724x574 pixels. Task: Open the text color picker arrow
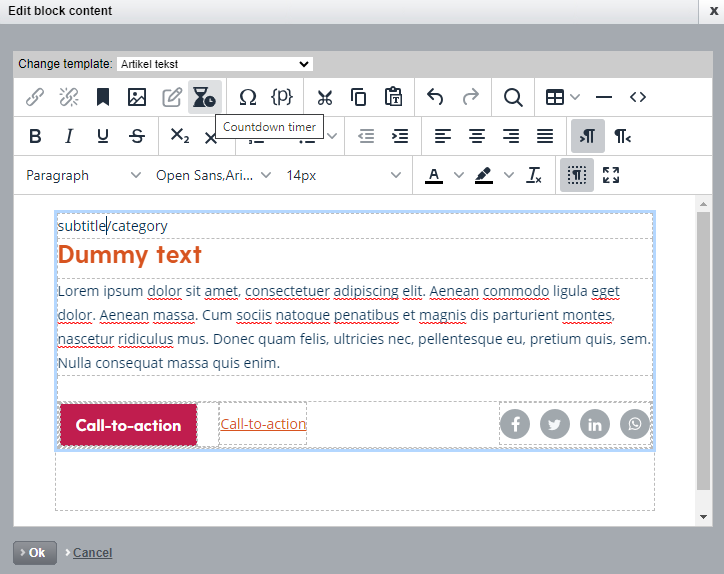pos(459,175)
